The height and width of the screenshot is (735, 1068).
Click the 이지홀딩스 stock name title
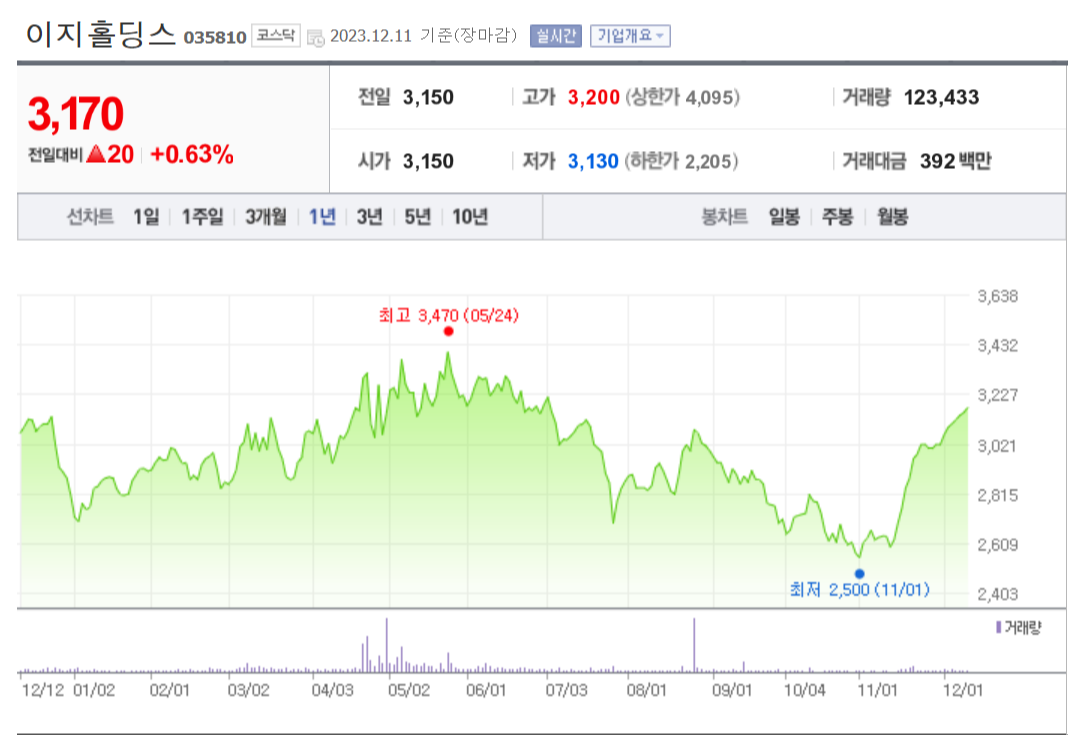101,34
